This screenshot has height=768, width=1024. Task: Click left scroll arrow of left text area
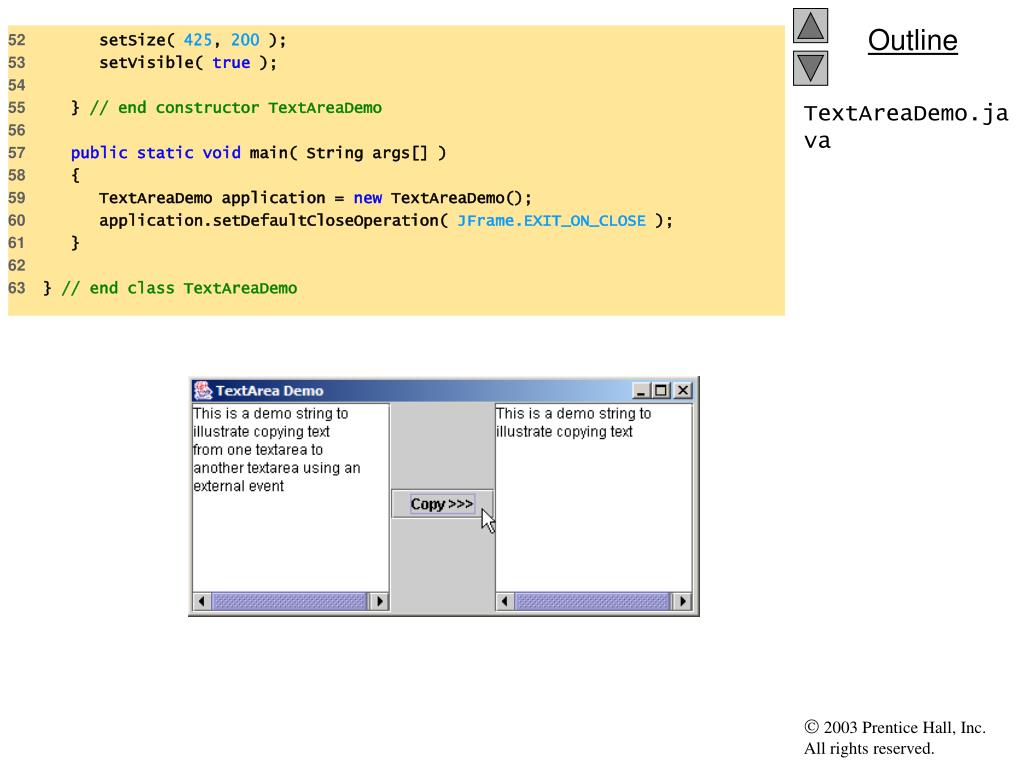202,601
